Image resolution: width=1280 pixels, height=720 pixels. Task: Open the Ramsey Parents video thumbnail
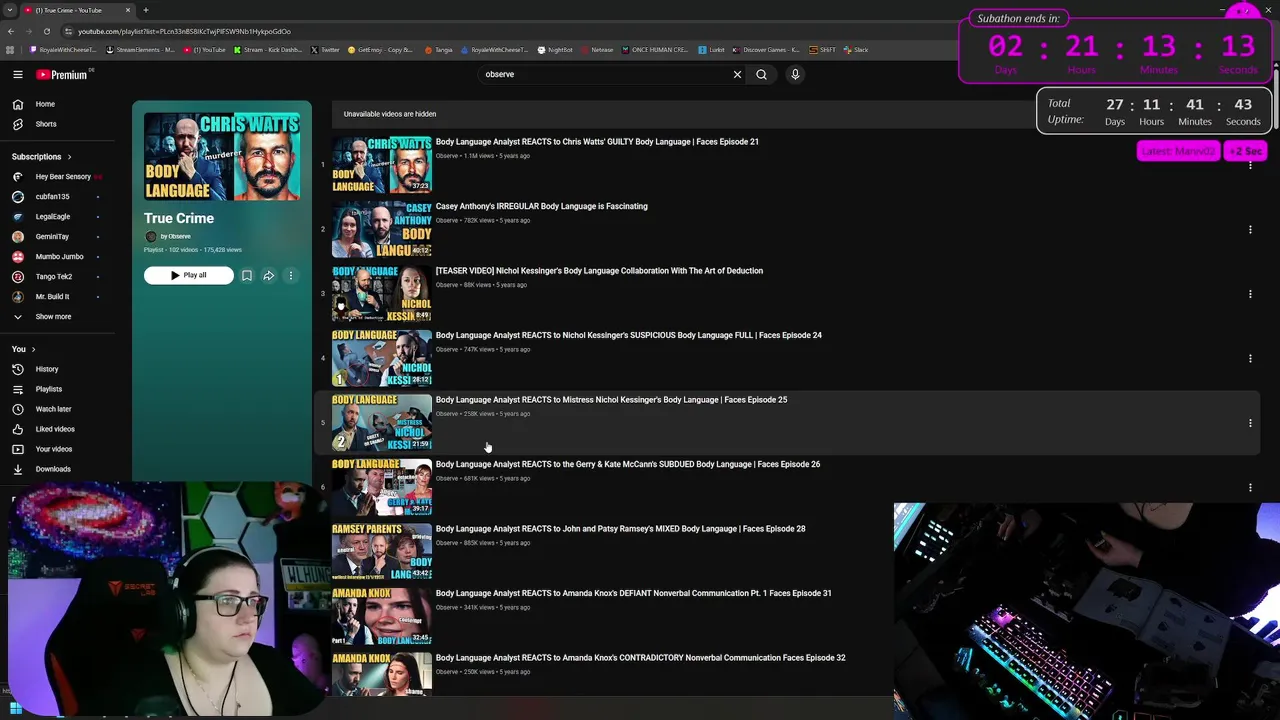pos(382,552)
